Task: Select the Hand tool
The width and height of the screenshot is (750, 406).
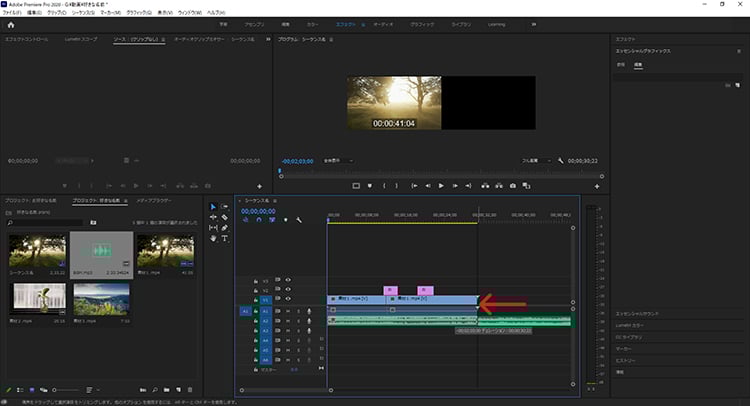Action: click(x=213, y=238)
